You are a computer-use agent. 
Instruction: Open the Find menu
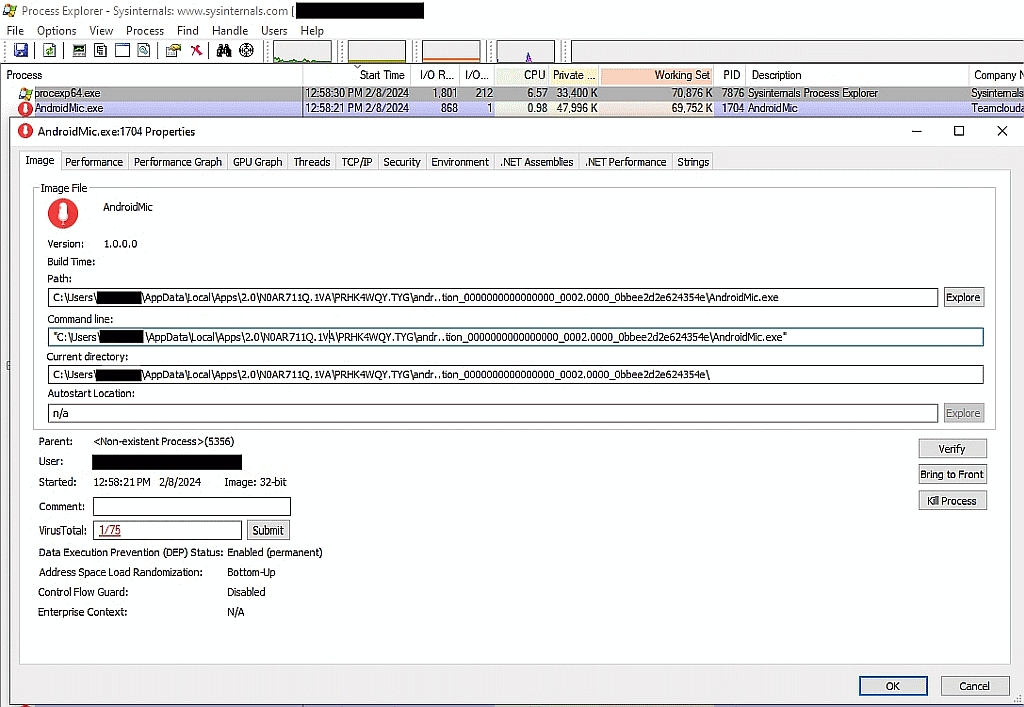(x=187, y=31)
